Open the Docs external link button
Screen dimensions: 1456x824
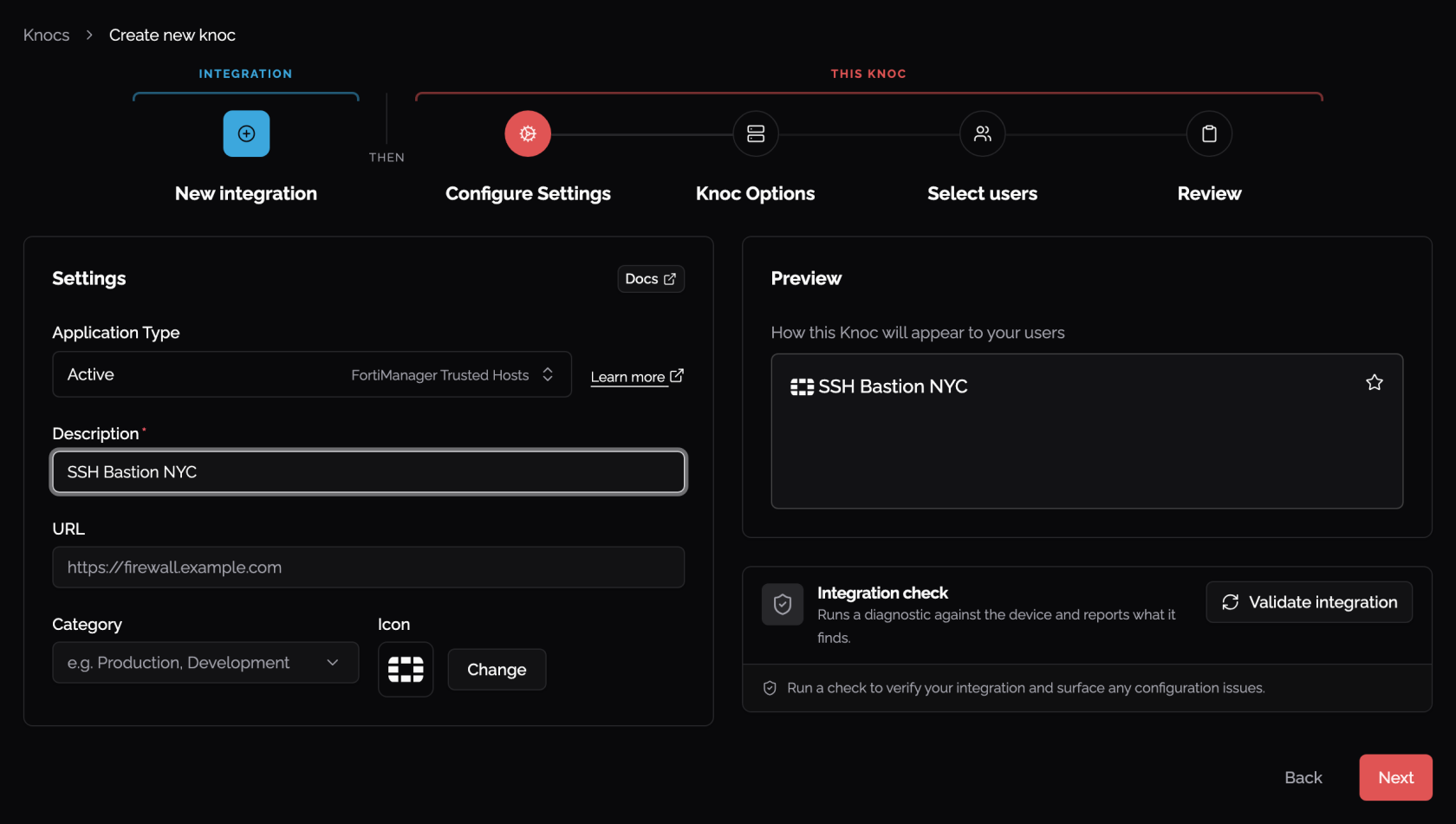(x=651, y=279)
